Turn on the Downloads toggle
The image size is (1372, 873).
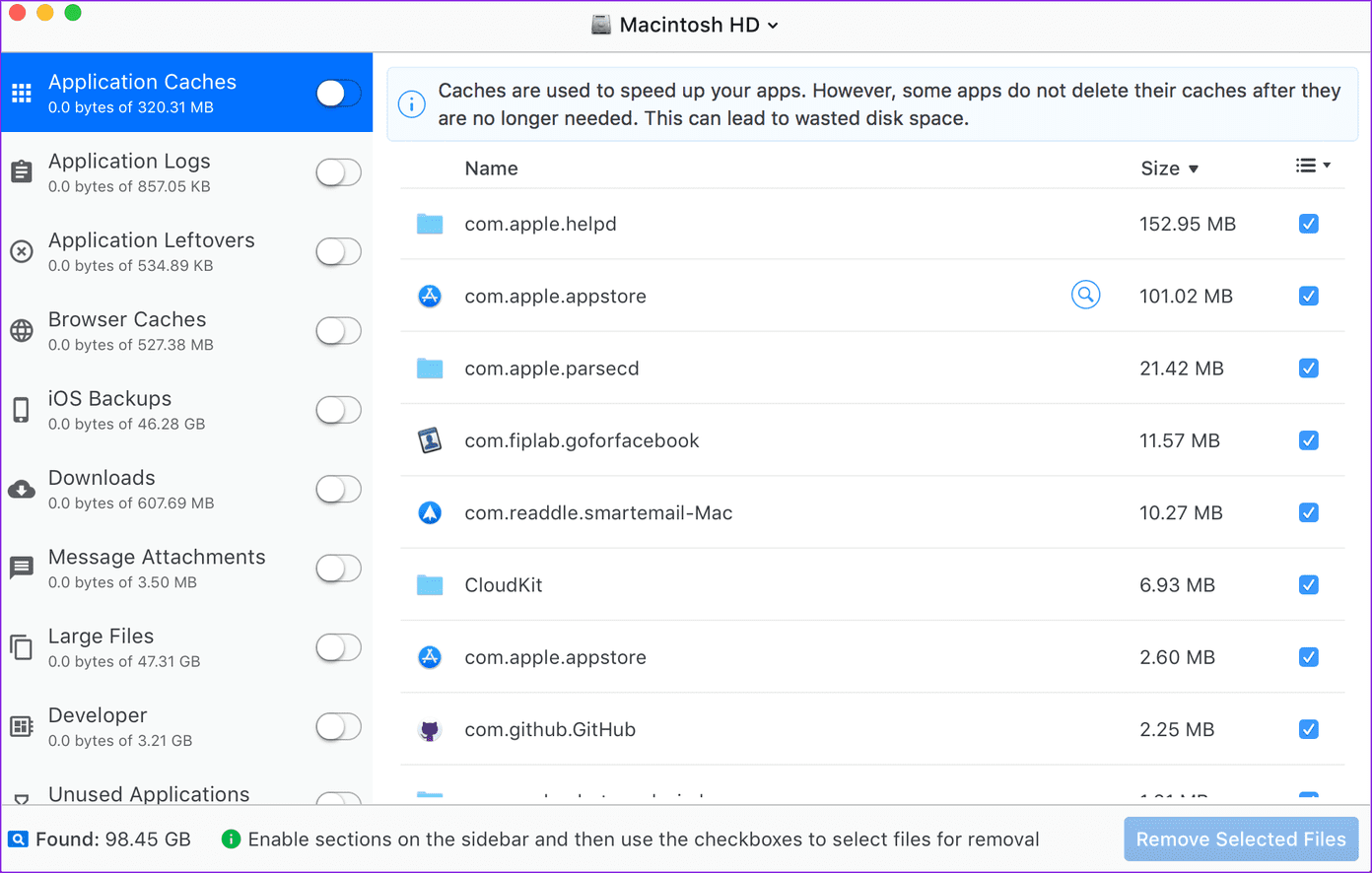tap(338, 489)
